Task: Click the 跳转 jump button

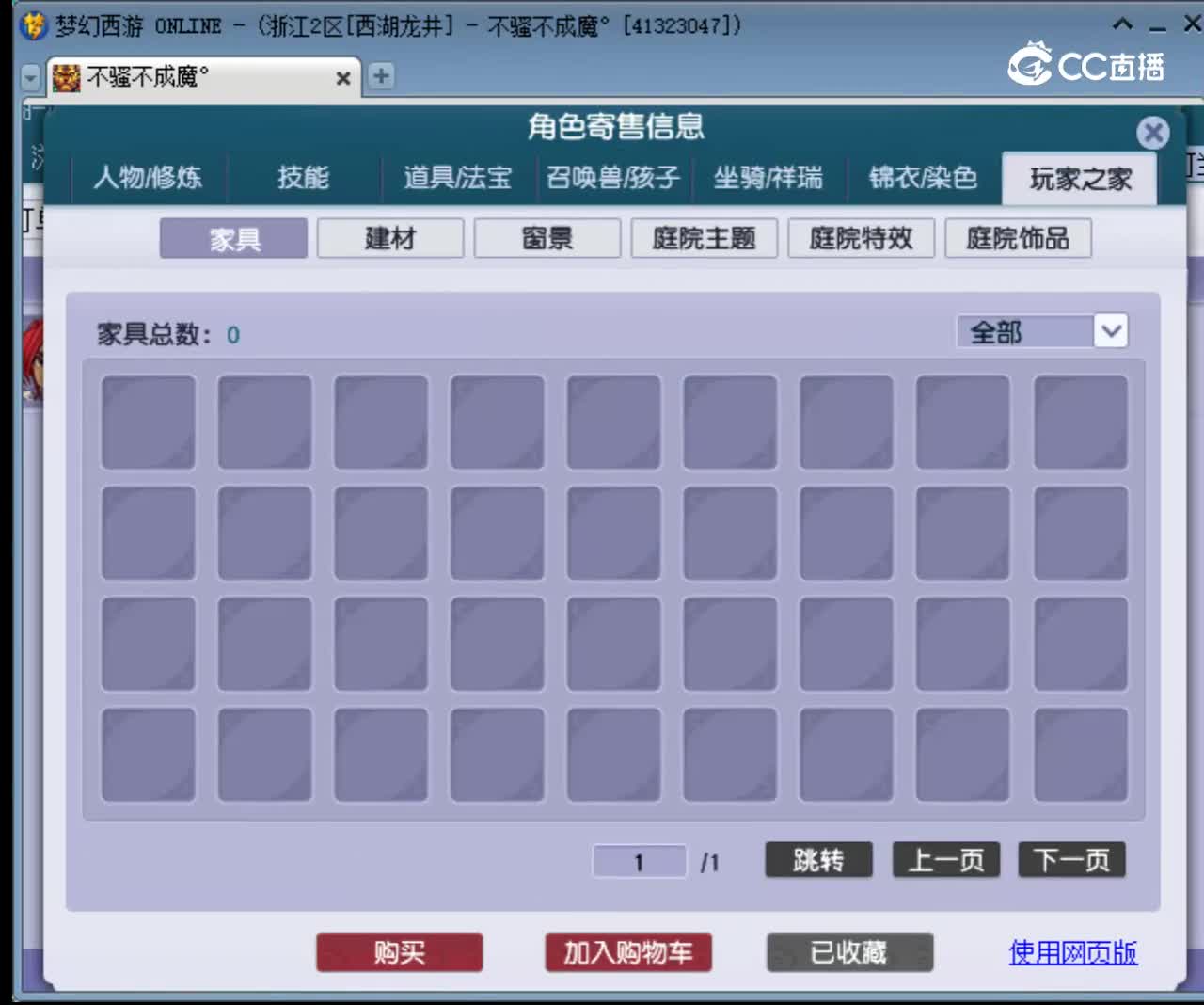Action: tap(818, 860)
